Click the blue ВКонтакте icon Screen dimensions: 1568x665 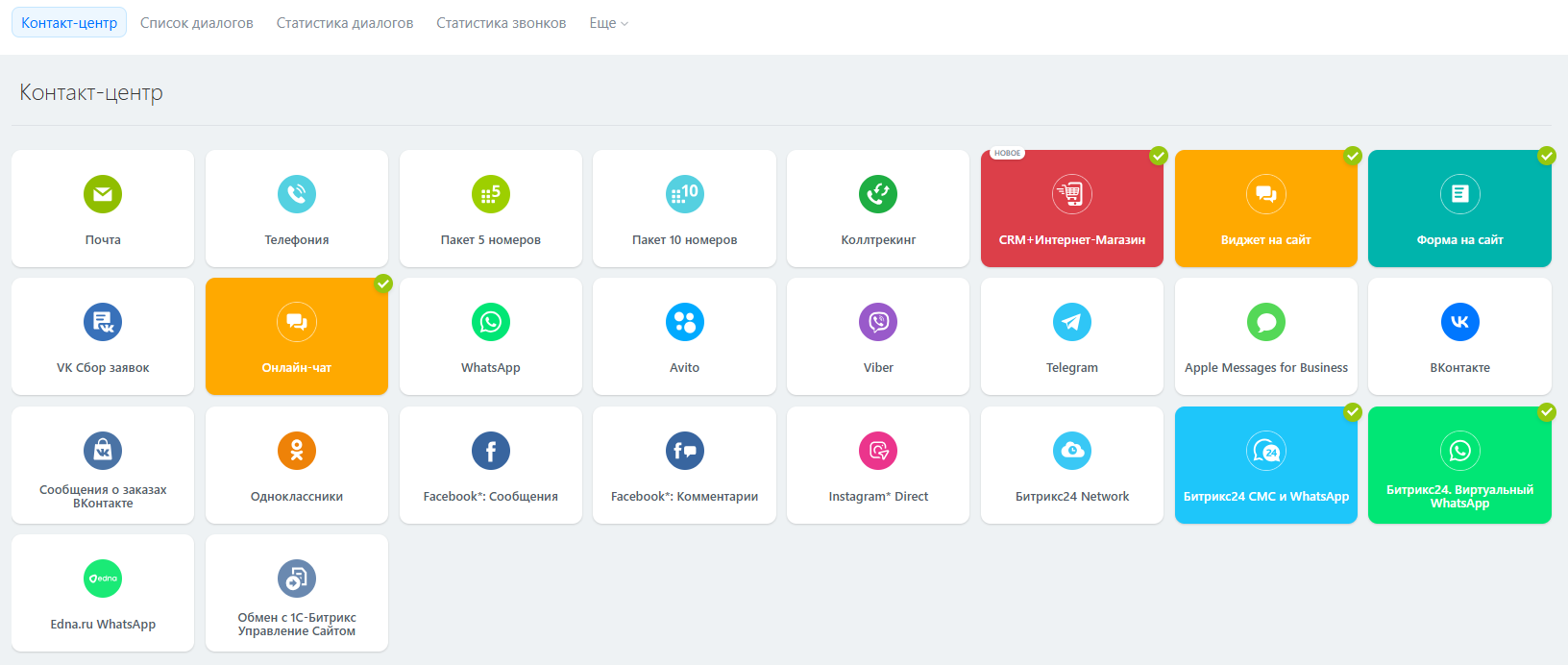[x=1460, y=322]
